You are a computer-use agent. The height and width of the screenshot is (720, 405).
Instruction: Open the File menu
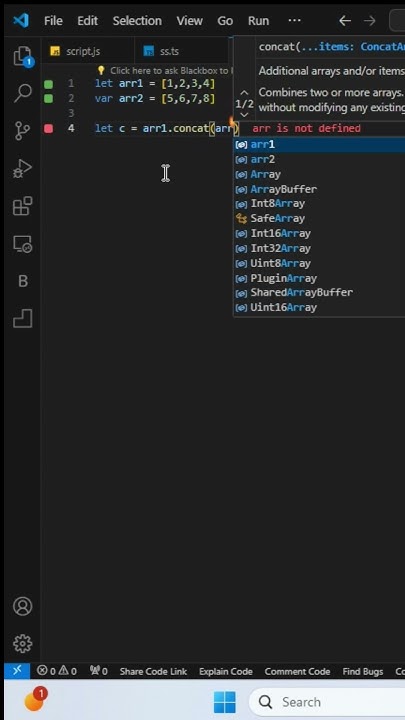click(x=53, y=21)
